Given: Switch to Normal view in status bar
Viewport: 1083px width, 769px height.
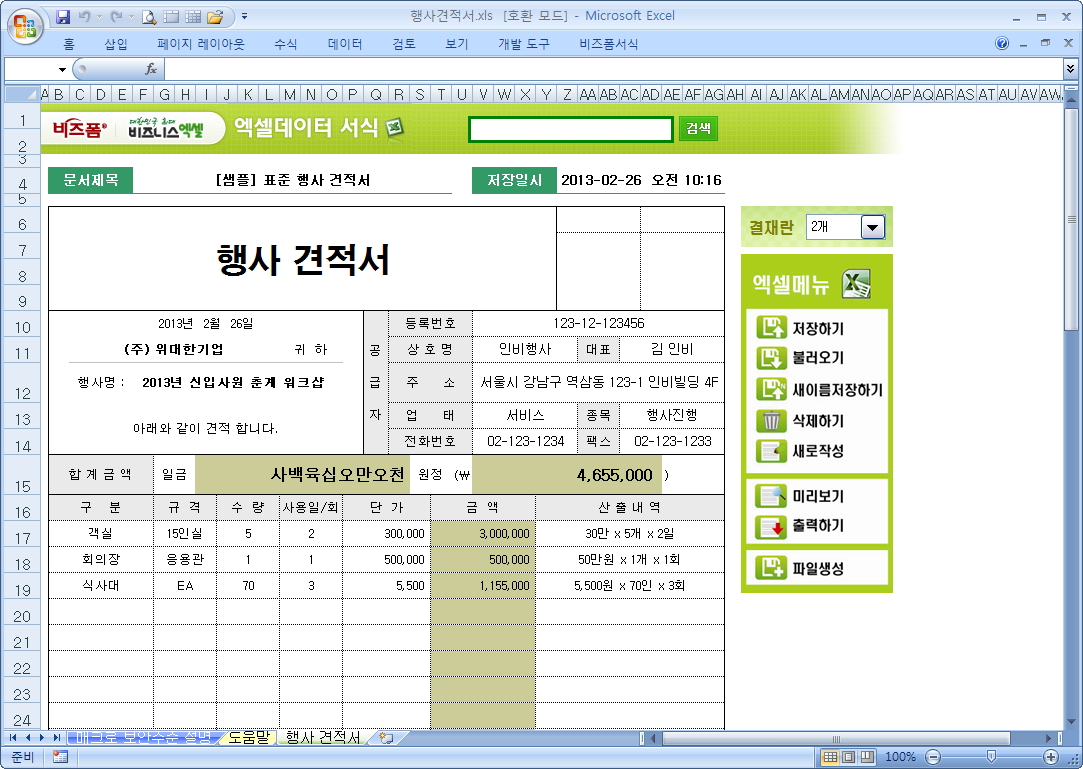Looking at the screenshot, I should [x=830, y=757].
